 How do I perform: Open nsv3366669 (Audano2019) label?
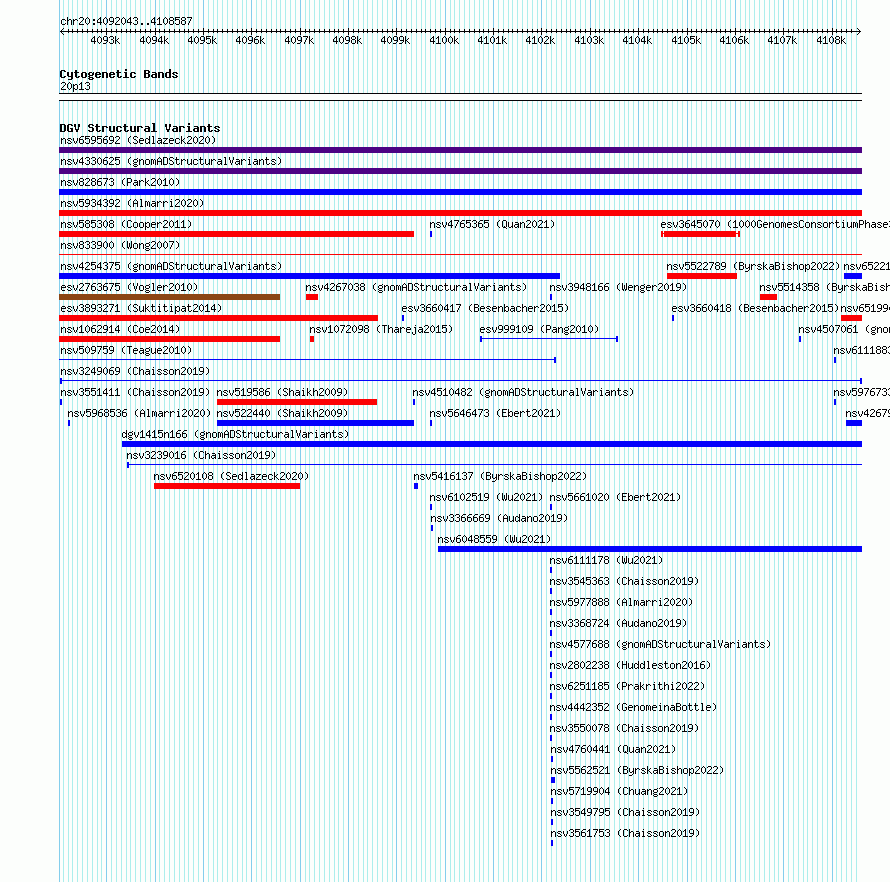click(x=499, y=518)
